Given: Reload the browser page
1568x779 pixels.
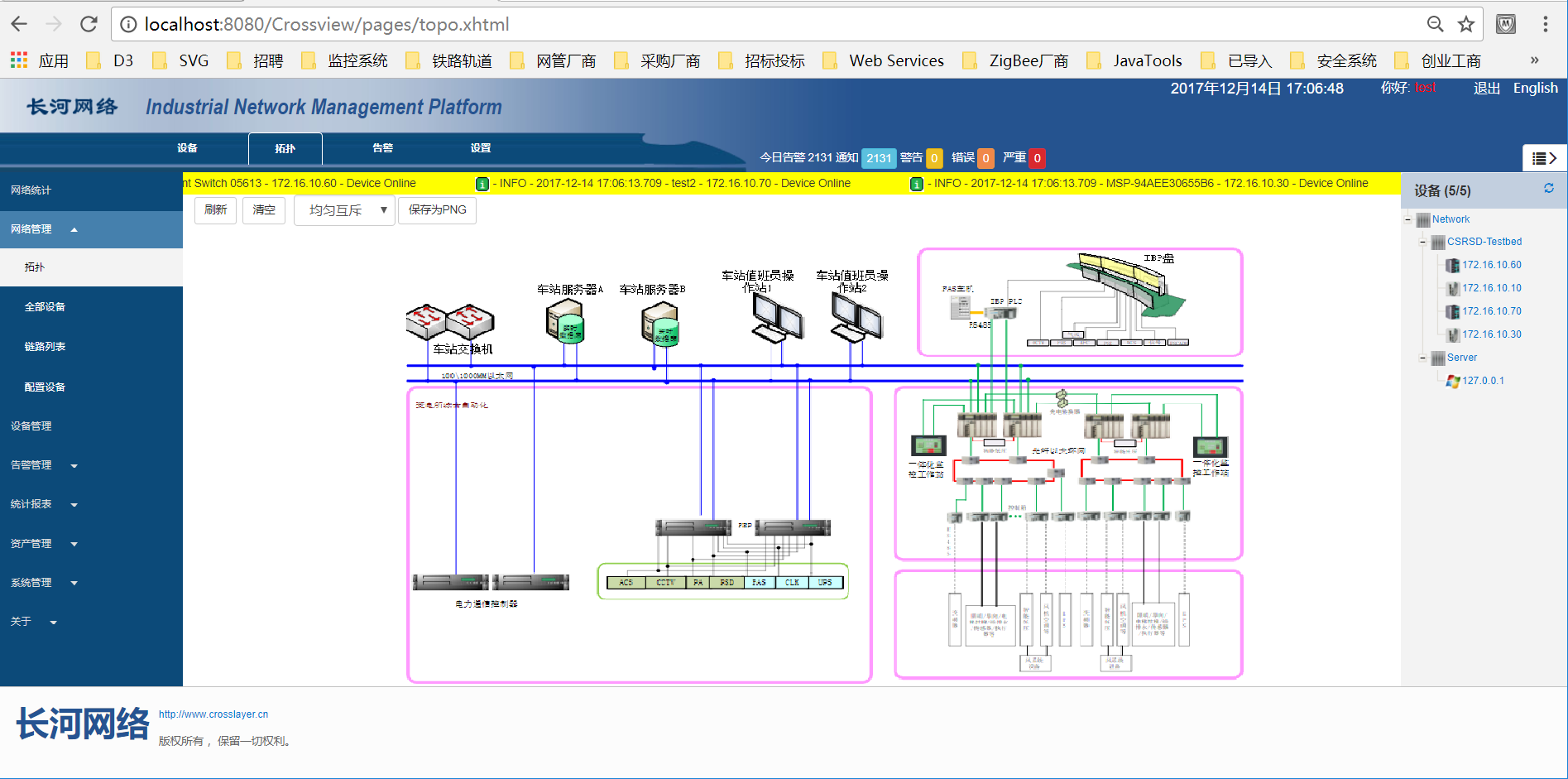Looking at the screenshot, I should [x=89, y=24].
